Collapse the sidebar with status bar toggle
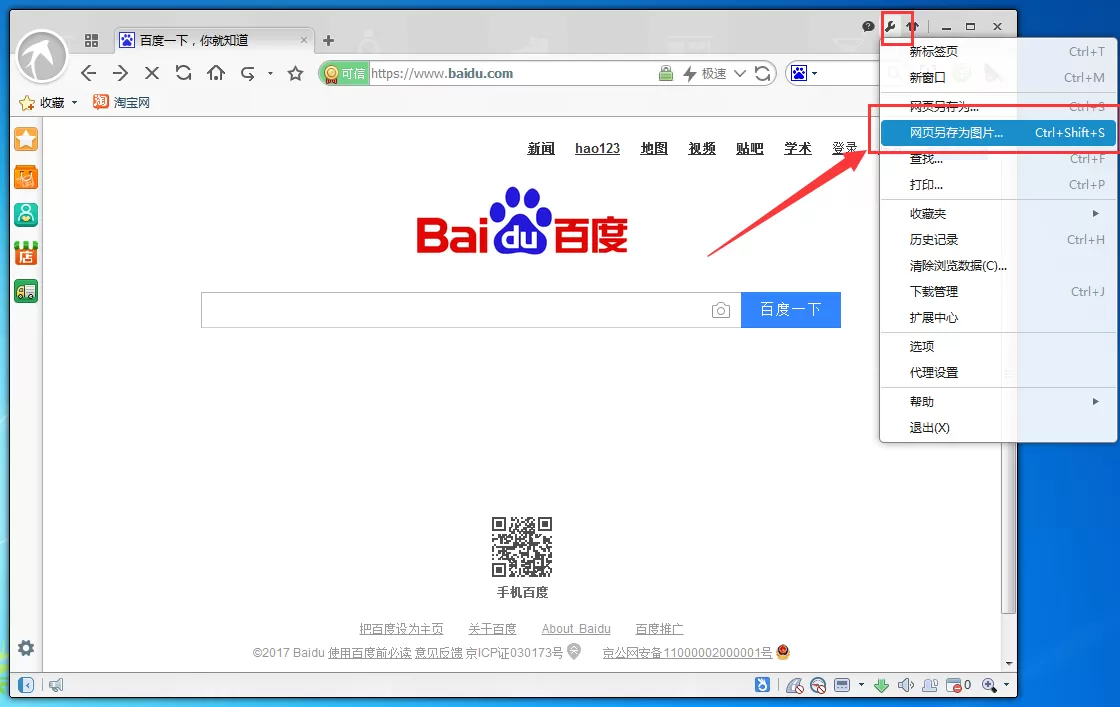The height and width of the screenshot is (707, 1120). pyautogui.click(x=26, y=686)
